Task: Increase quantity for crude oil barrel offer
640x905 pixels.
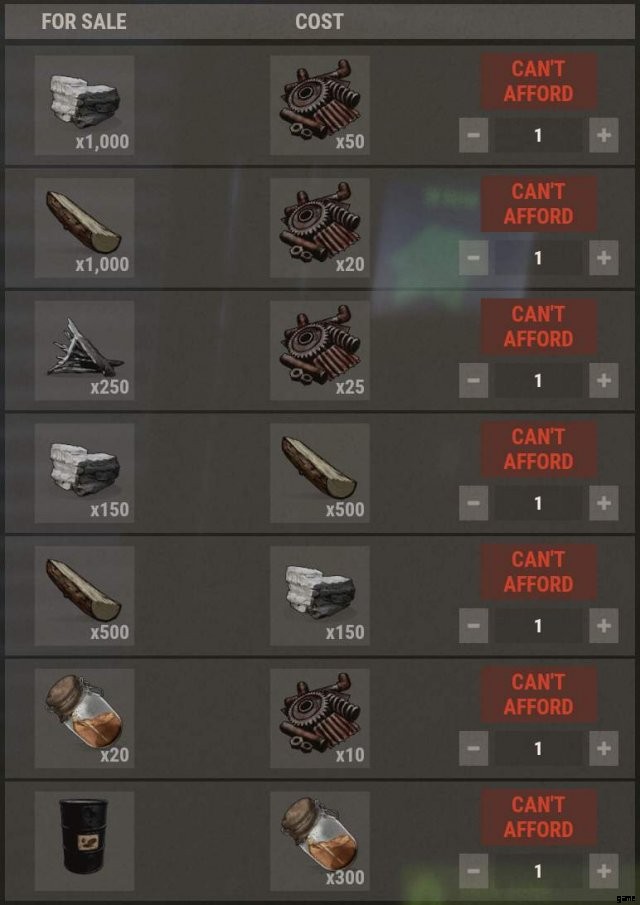Action: (x=604, y=871)
